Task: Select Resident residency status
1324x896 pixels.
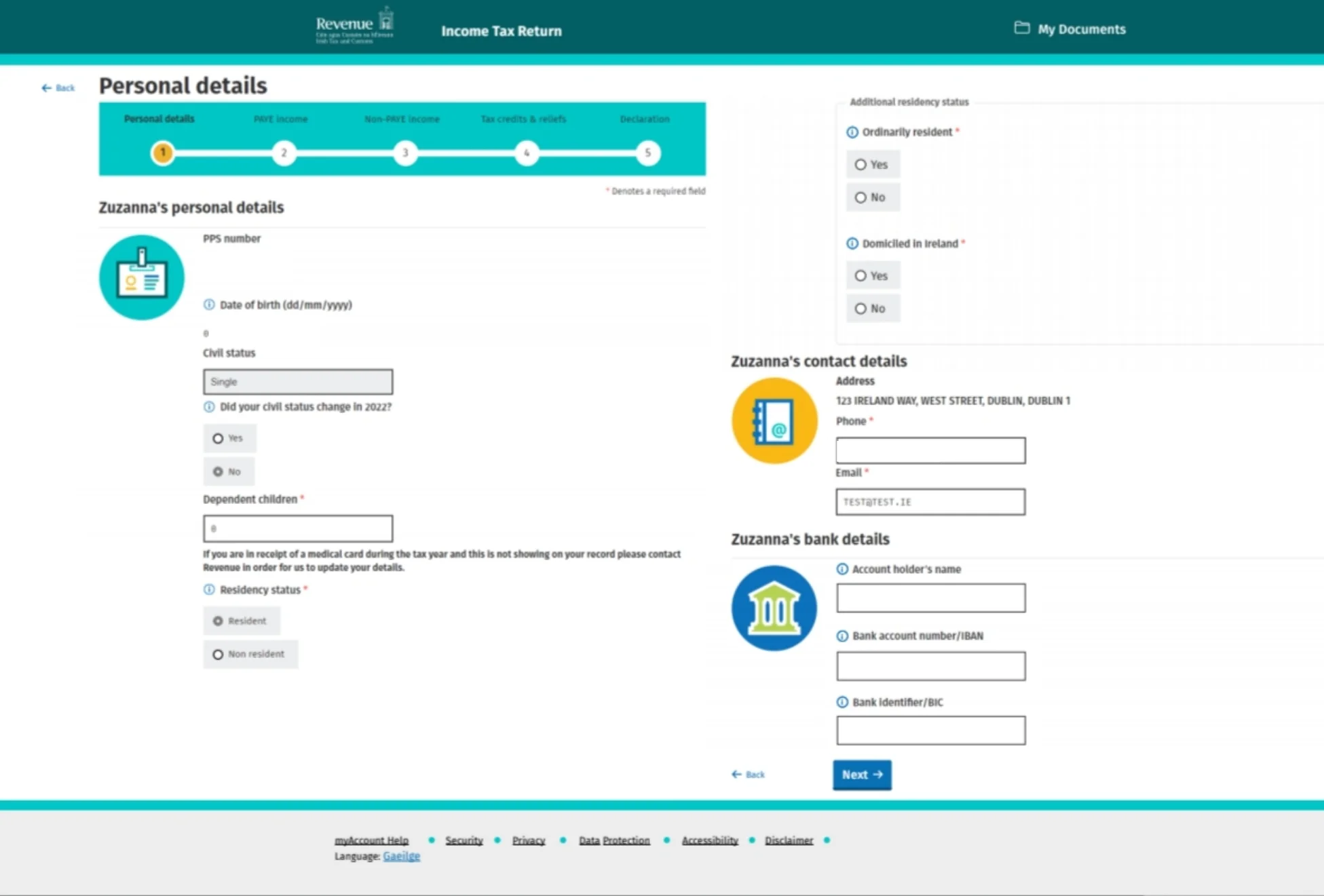Action: pos(218,621)
